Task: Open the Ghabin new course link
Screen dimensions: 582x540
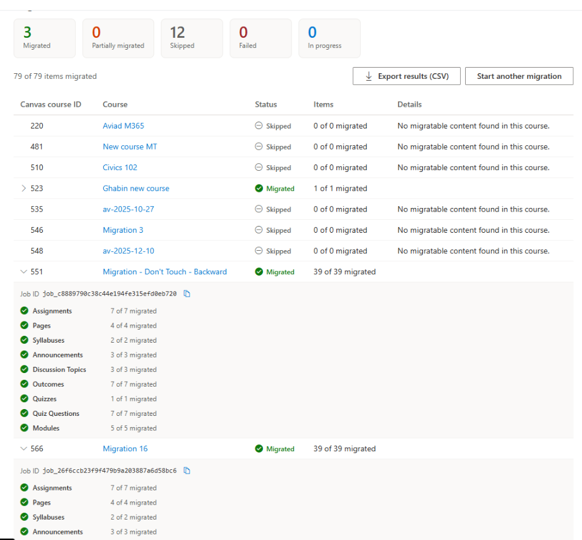Action: 136,188
